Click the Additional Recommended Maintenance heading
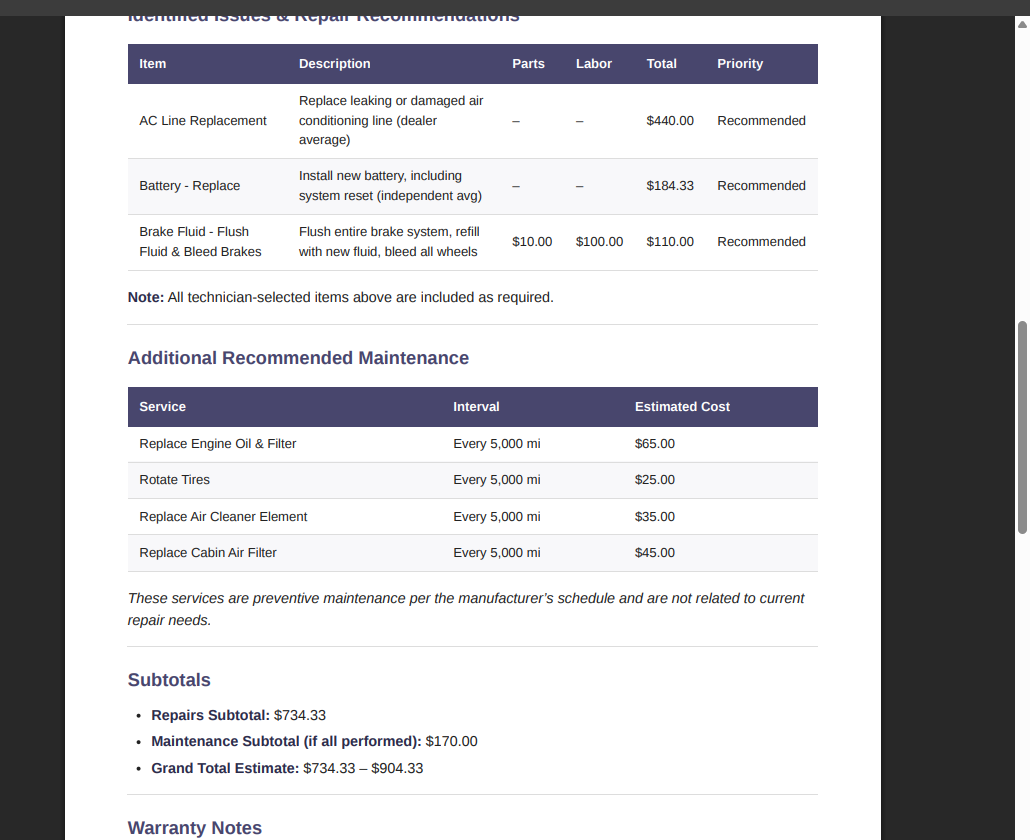 coord(298,357)
